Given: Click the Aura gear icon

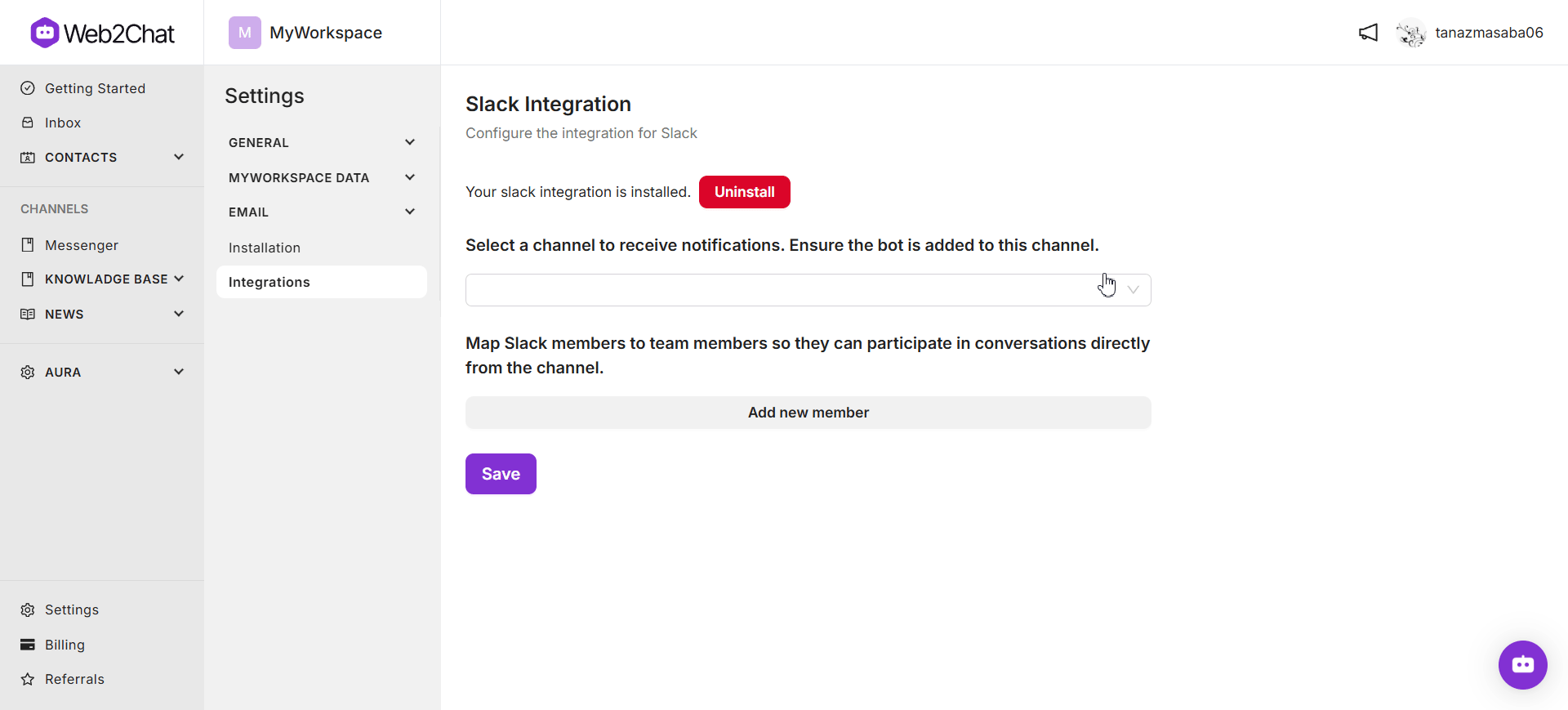Looking at the screenshot, I should click(28, 372).
